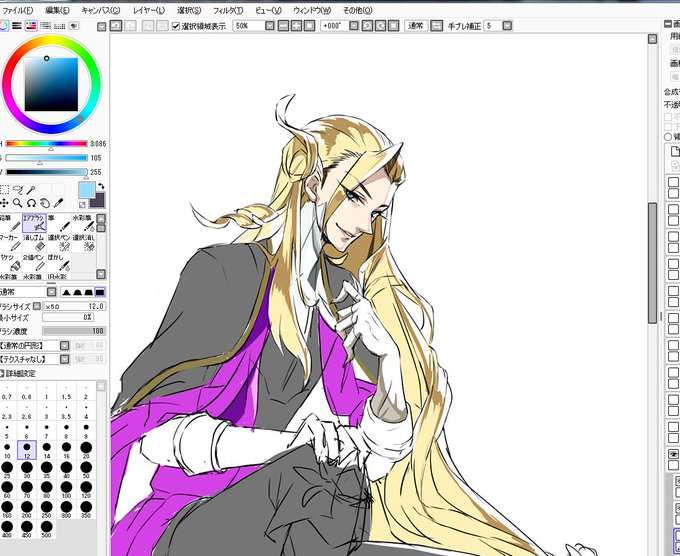680x556 pixels.
Task: Open the +000° rotation angle dropdown
Action: [x=354, y=26]
